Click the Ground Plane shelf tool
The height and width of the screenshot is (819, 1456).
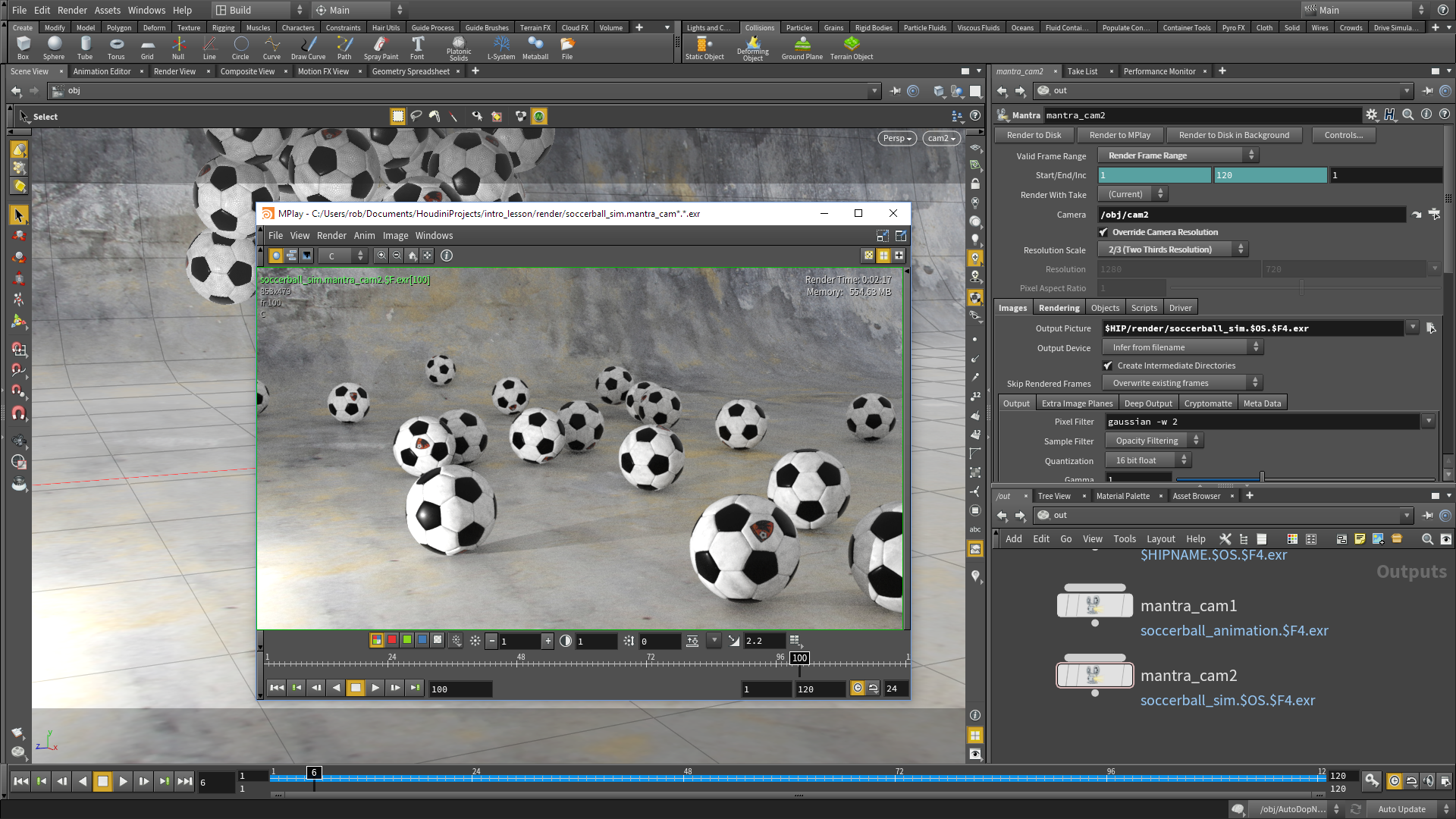point(802,47)
